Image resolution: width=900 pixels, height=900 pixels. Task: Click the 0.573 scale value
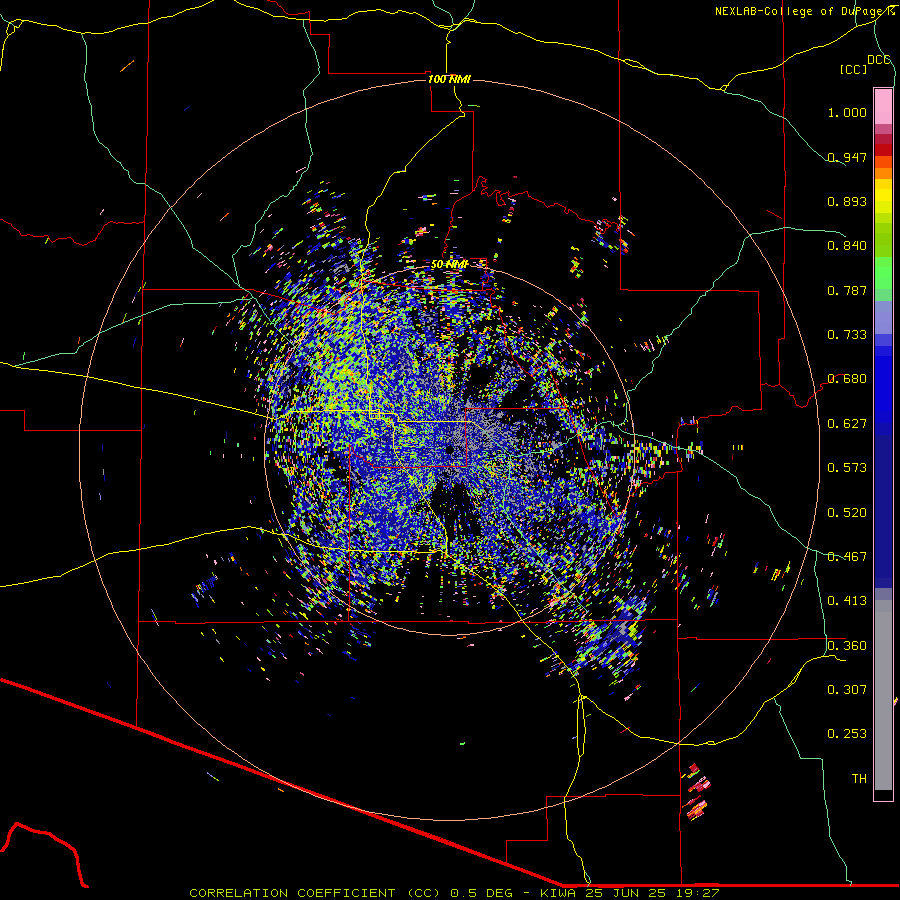[847, 468]
